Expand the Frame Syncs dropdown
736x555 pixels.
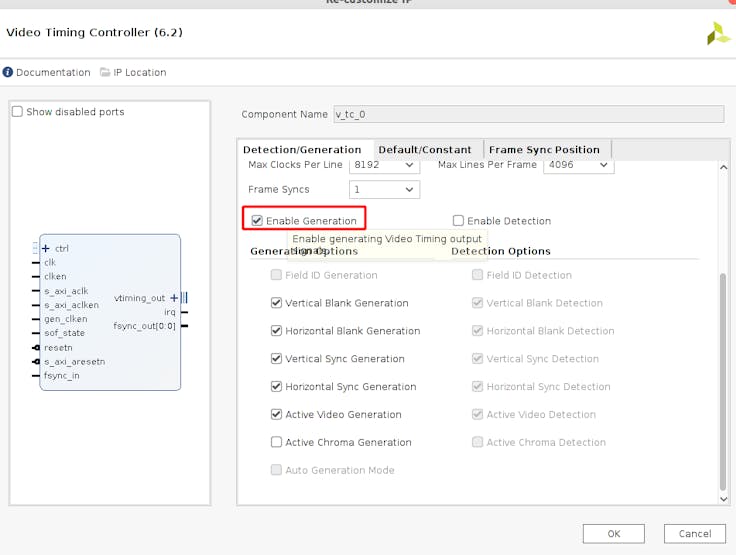coord(384,189)
